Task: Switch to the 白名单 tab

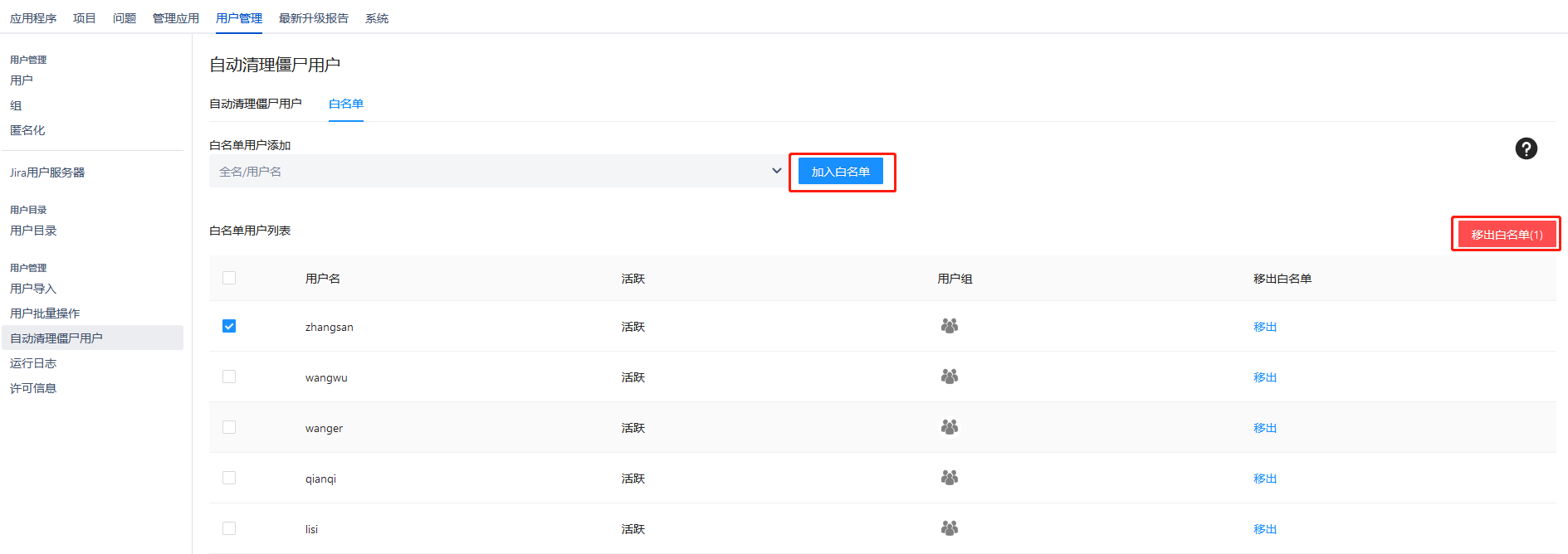Action: 346,104
